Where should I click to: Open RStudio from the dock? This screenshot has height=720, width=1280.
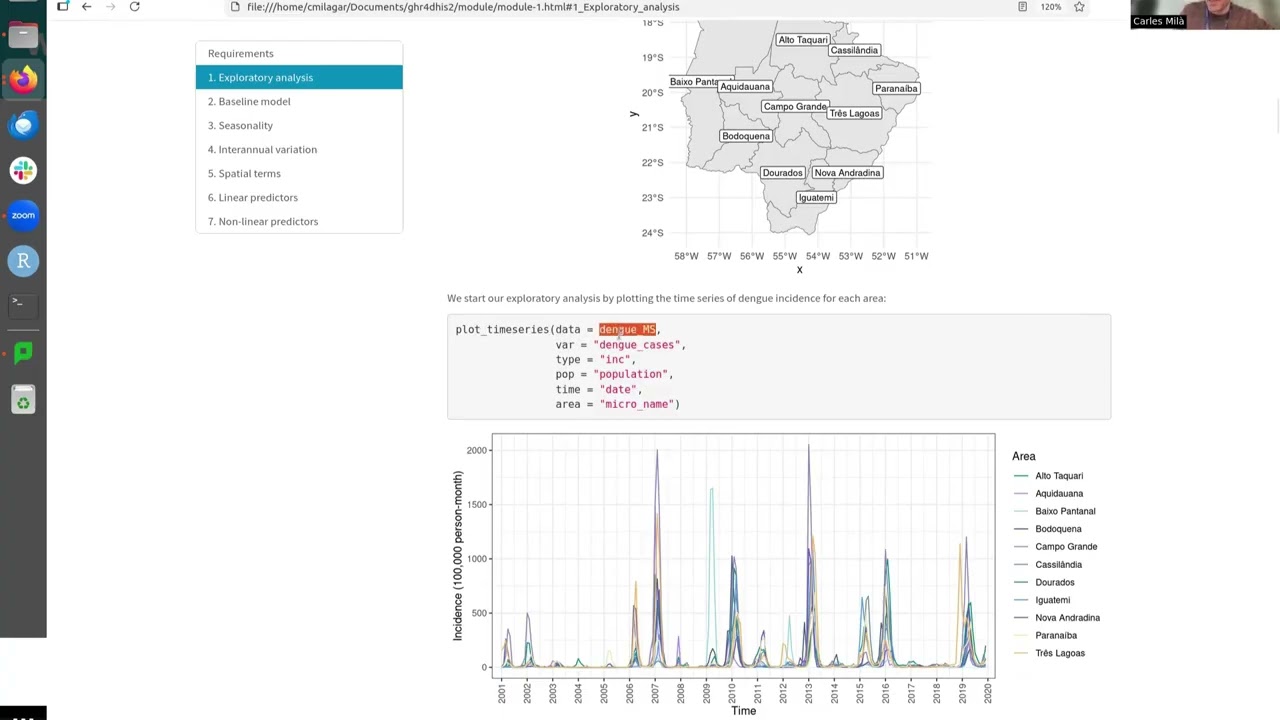click(x=23, y=261)
